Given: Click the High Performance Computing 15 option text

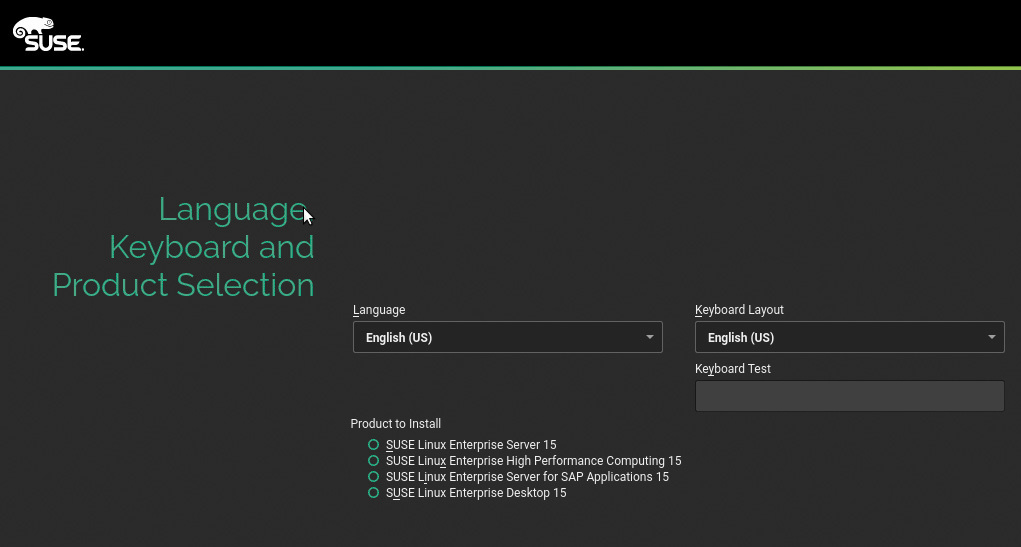Looking at the screenshot, I should coord(533,461).
